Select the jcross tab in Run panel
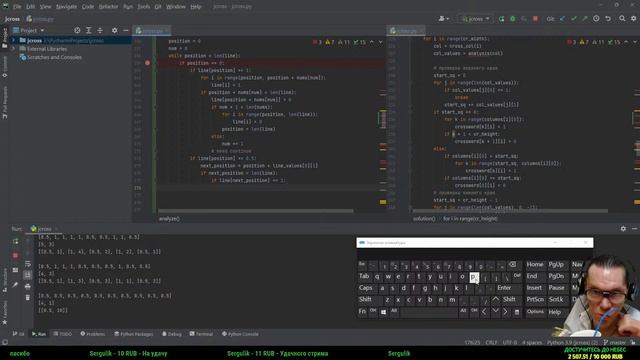 43,229
